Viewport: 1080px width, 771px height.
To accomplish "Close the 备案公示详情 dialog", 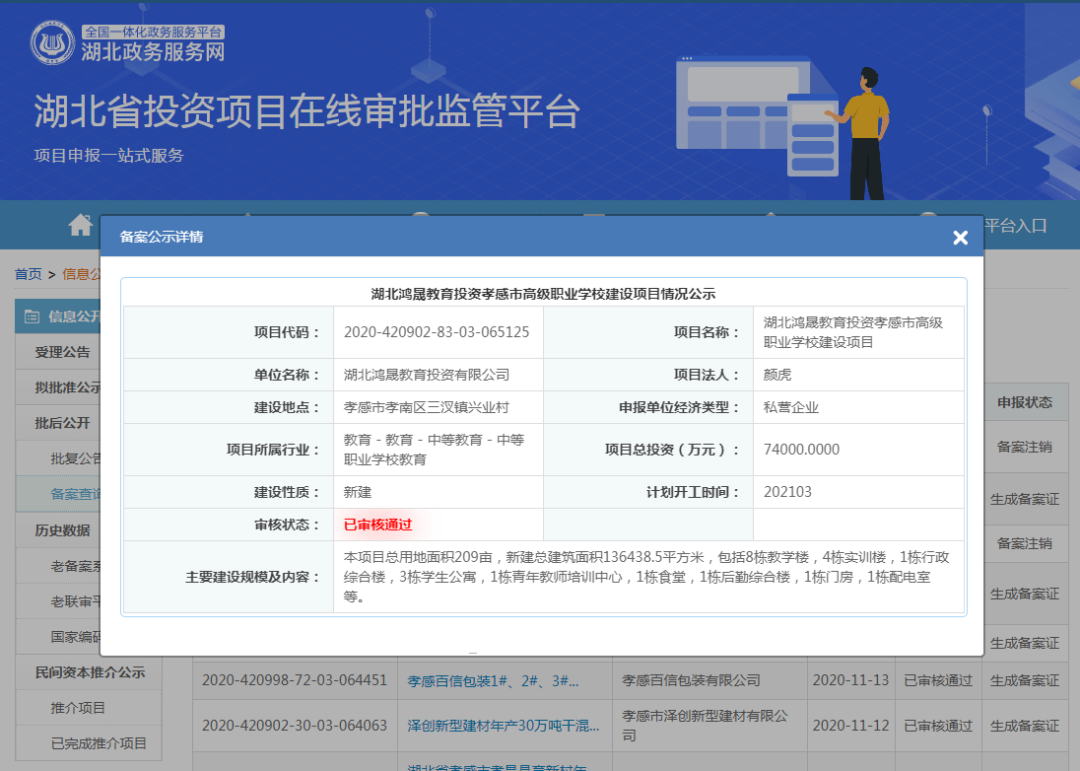I will pos(960,238).
